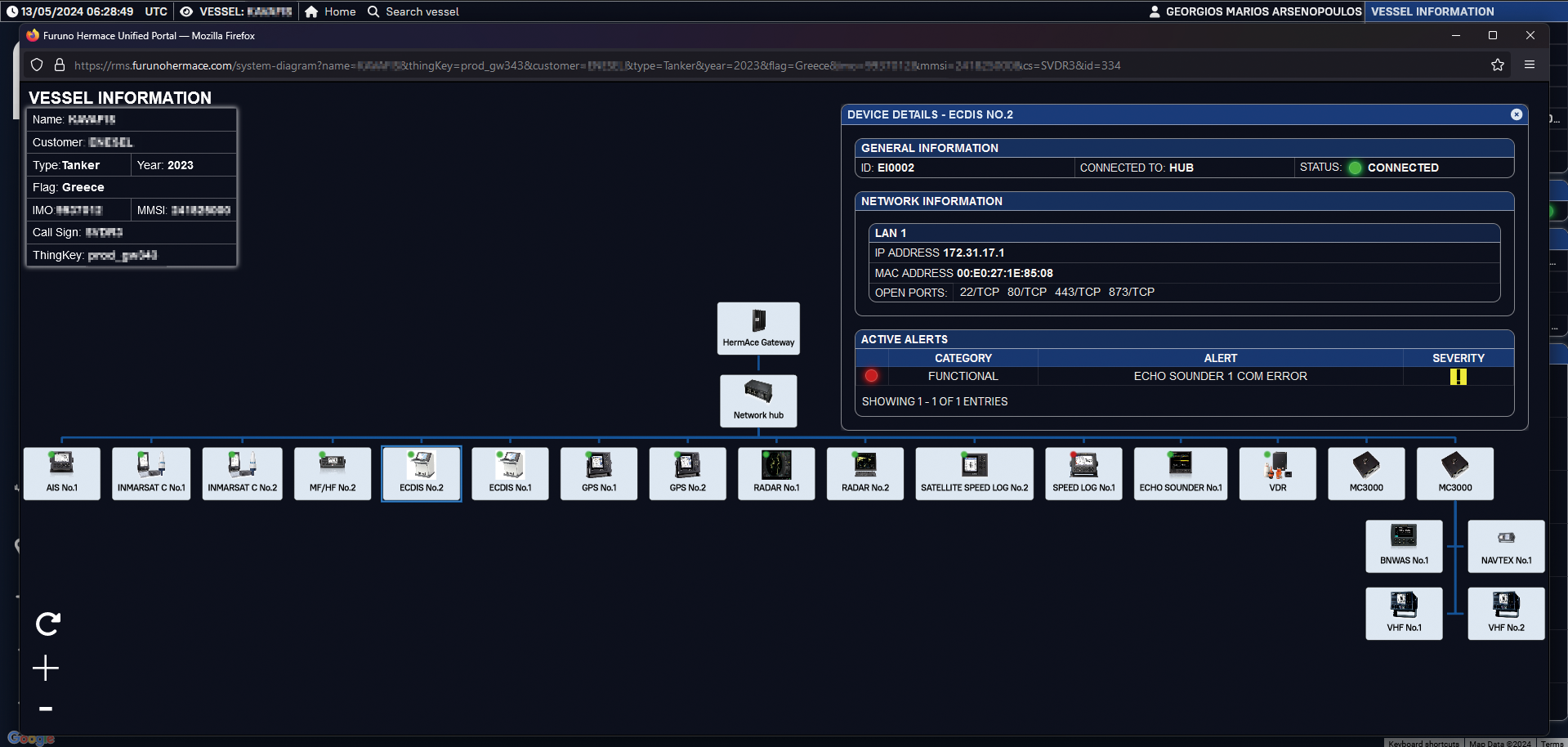Open map Terms link
Image resolution: width=1568 pixels, height=747 pixels.
(1552, 743)
